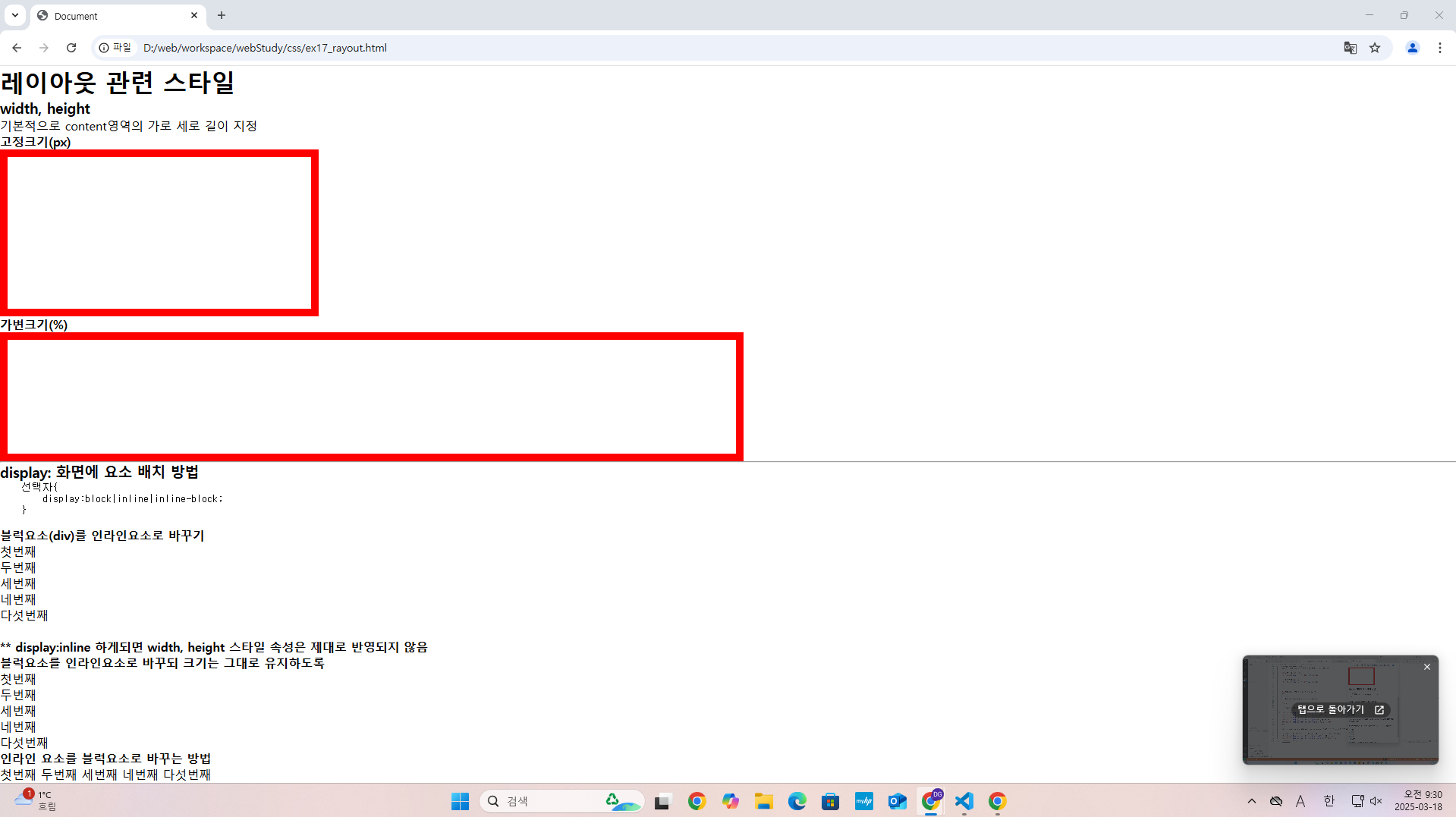This screenshot has width=1456, height=817.
Task: Translate this page icon
Action: pyautogui.click(x=1351, y=48)
